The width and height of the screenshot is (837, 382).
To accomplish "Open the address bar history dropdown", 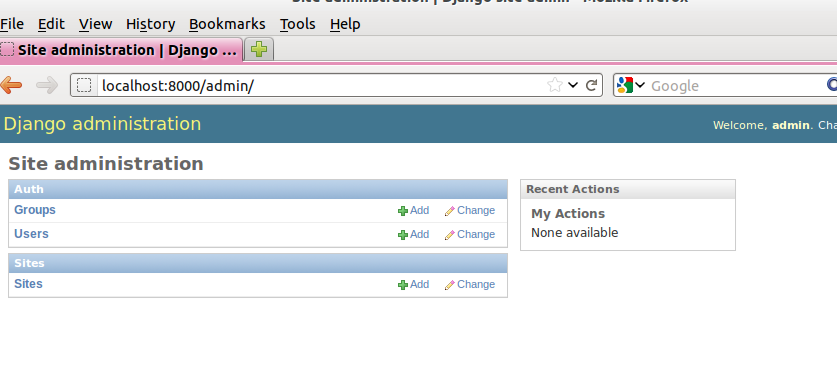I will [x=573, y=85].
